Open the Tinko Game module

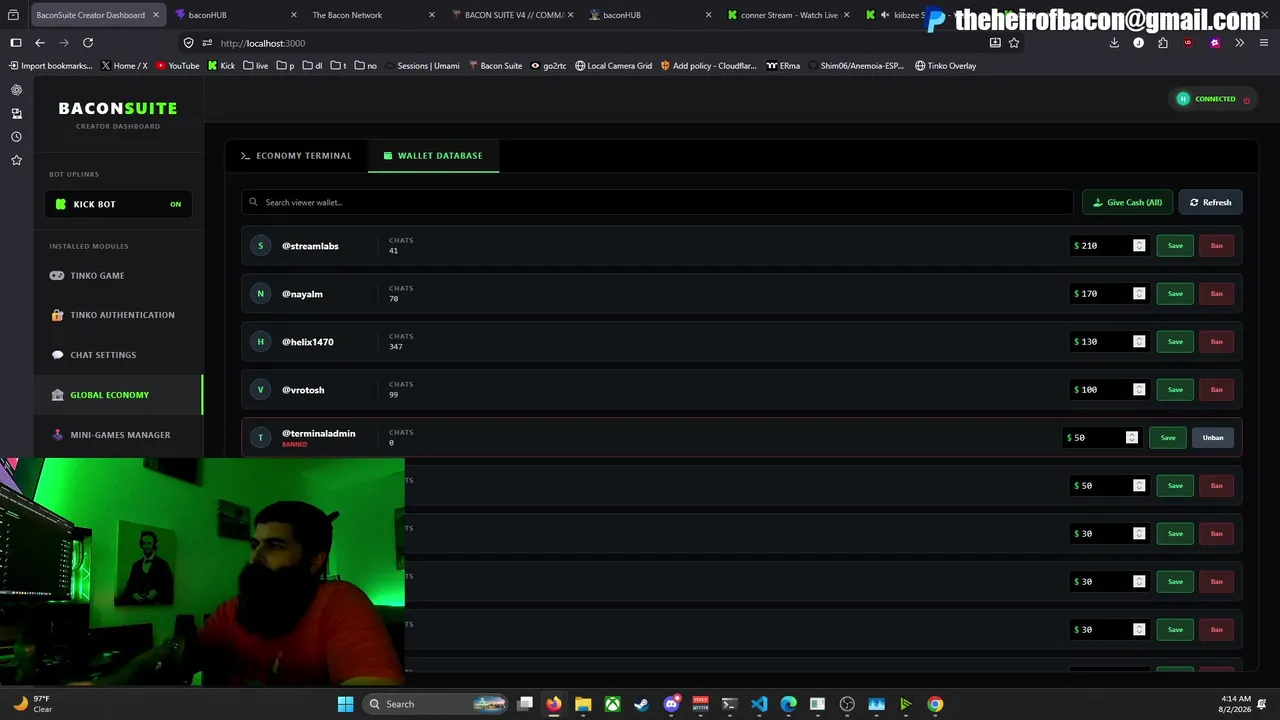118,276
